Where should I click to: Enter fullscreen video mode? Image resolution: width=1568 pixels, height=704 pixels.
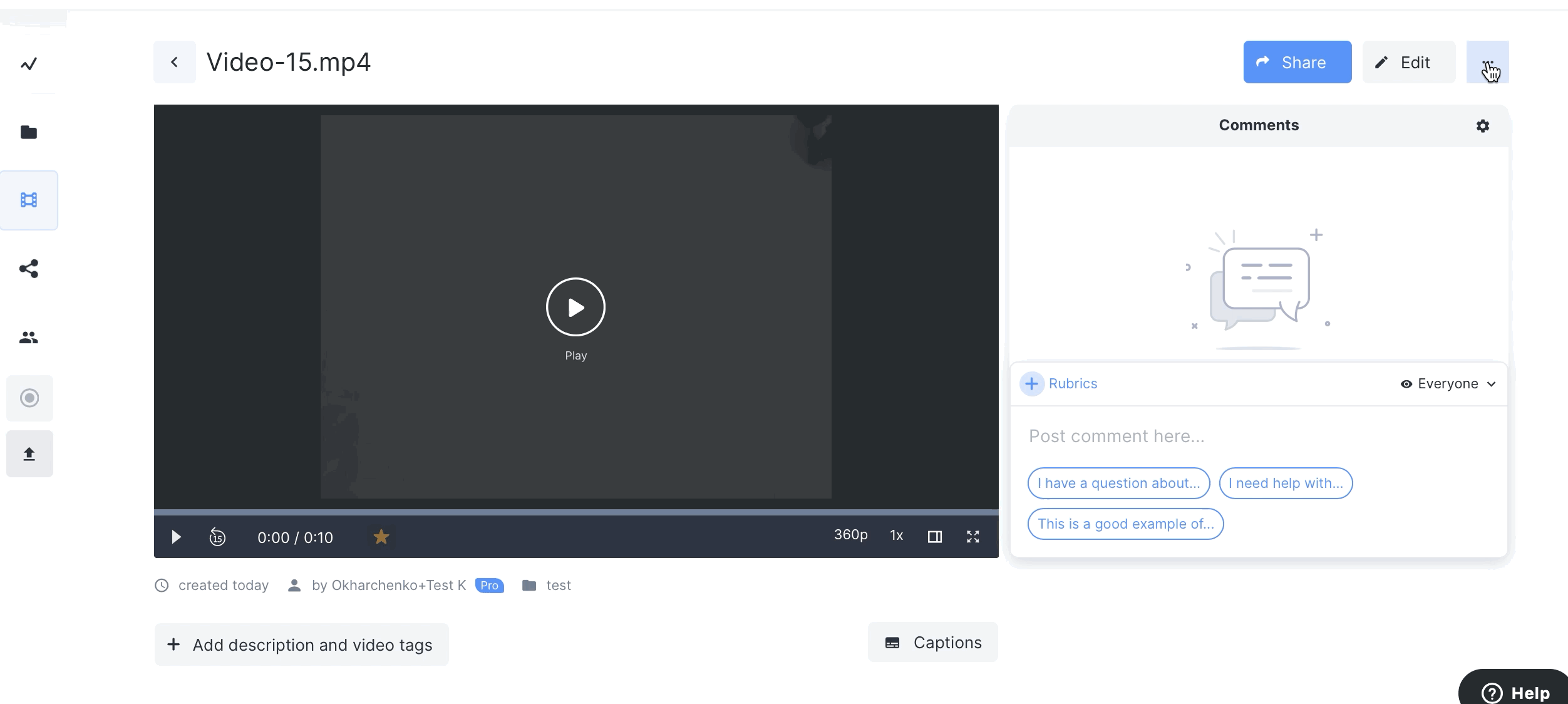point(972,537)
